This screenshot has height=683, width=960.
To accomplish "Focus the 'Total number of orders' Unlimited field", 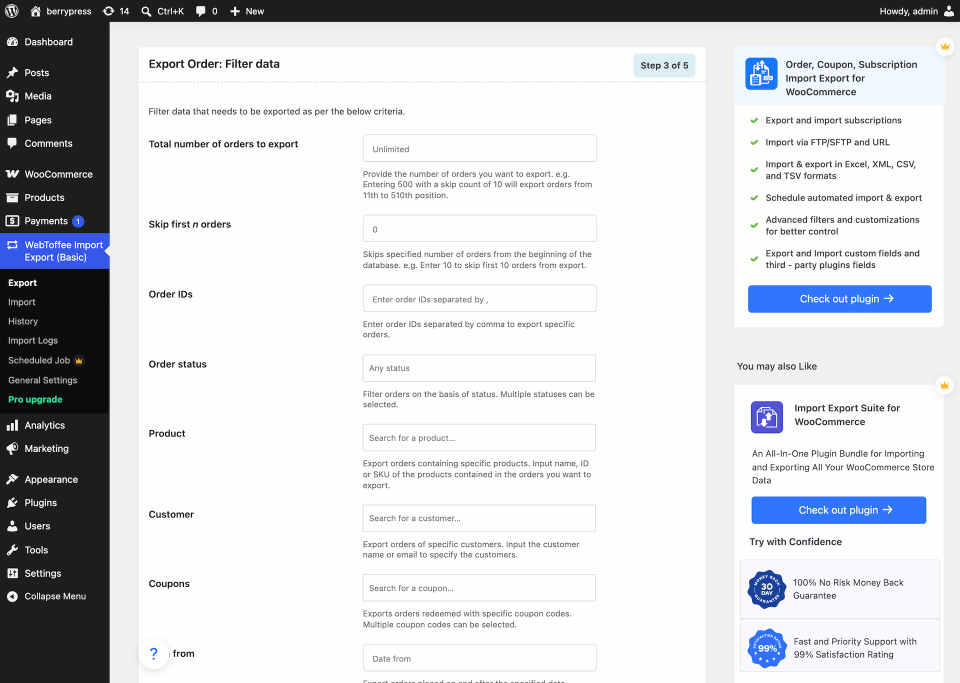I will coord(479,149).
